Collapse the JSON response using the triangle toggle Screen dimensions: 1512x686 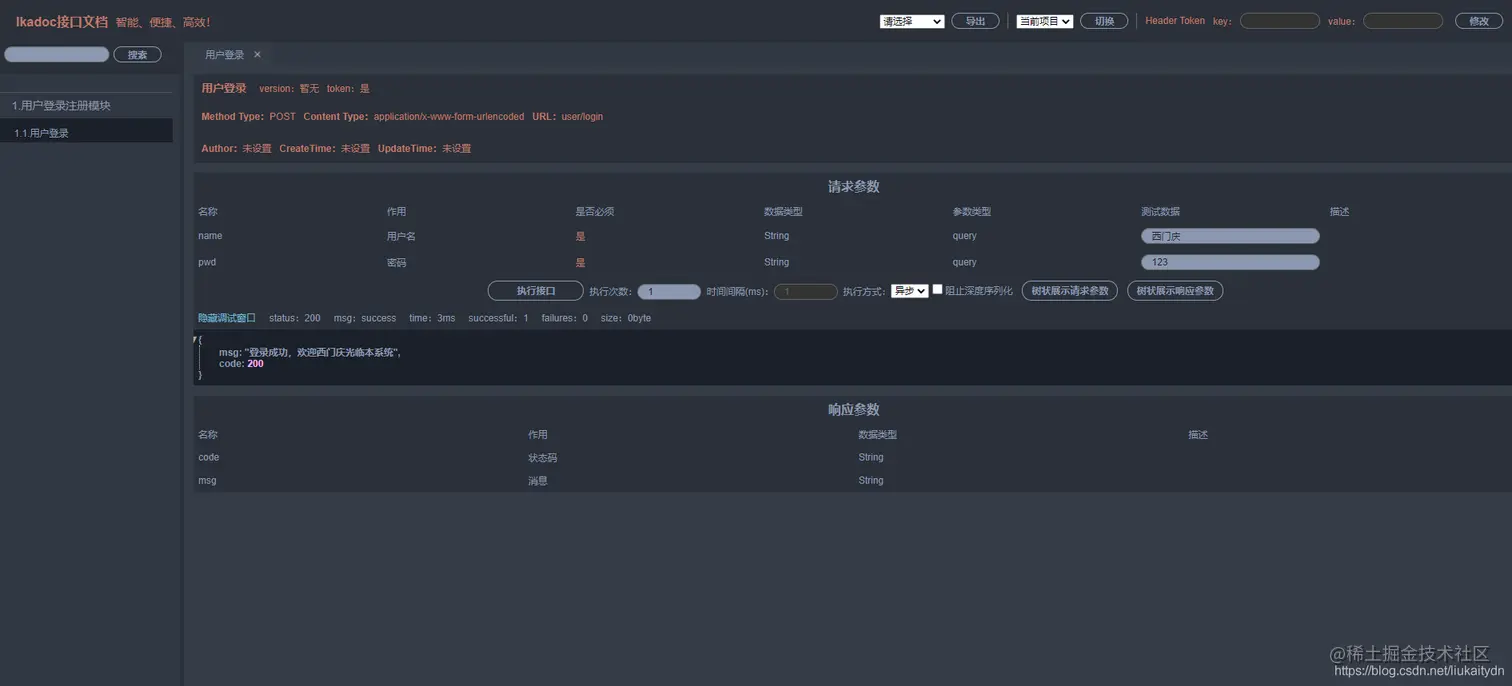196,340
